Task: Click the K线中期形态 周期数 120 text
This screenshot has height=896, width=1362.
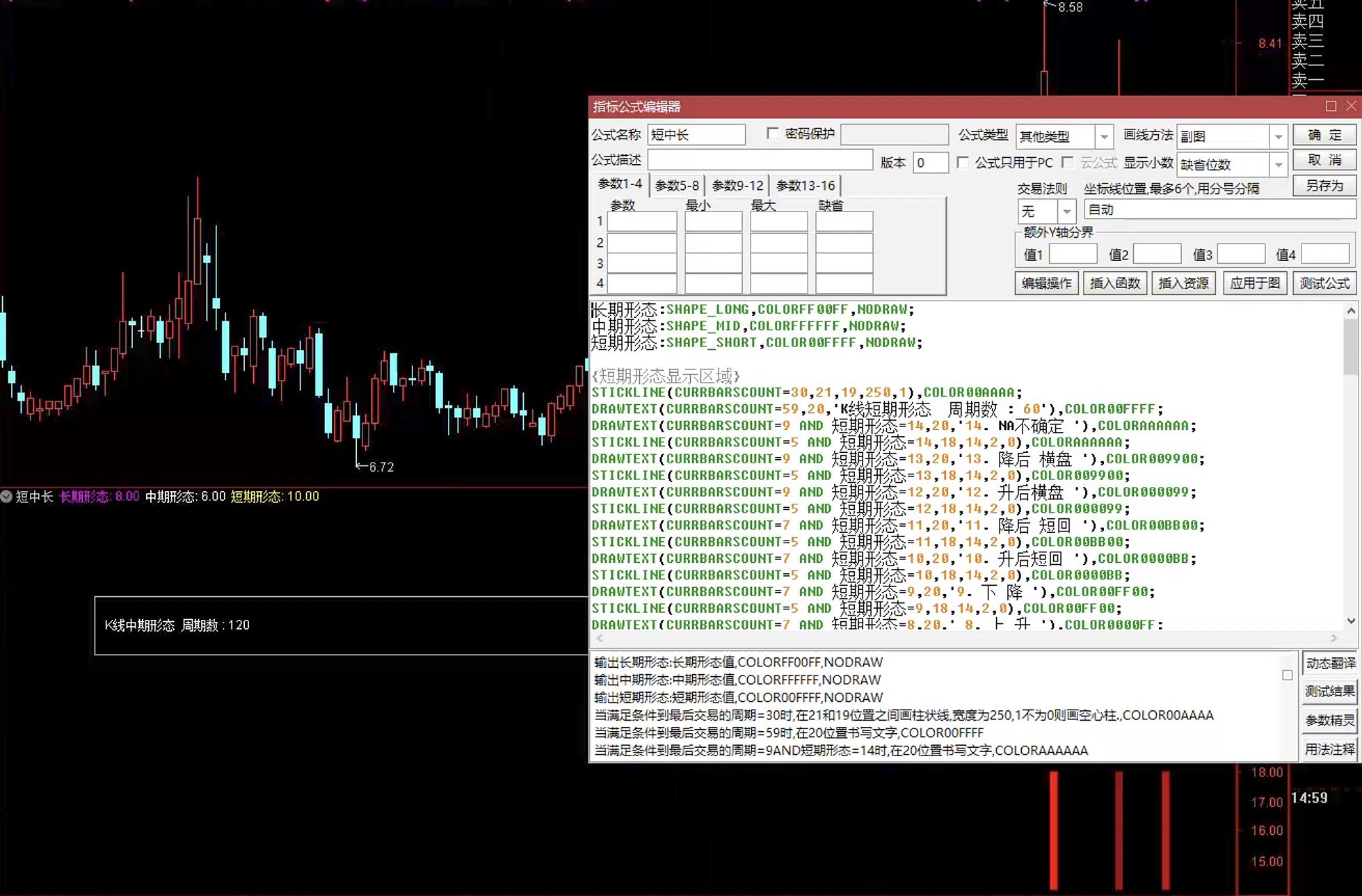Action: tap(177, 625)
